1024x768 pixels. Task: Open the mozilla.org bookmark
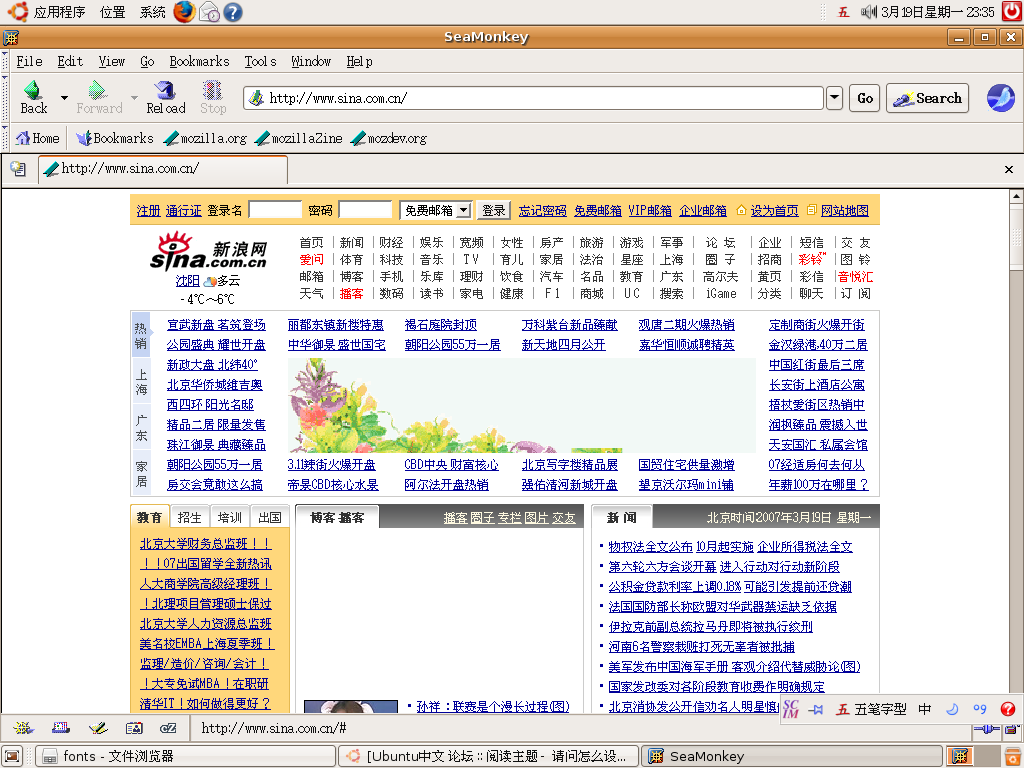(x=205, y=138)
